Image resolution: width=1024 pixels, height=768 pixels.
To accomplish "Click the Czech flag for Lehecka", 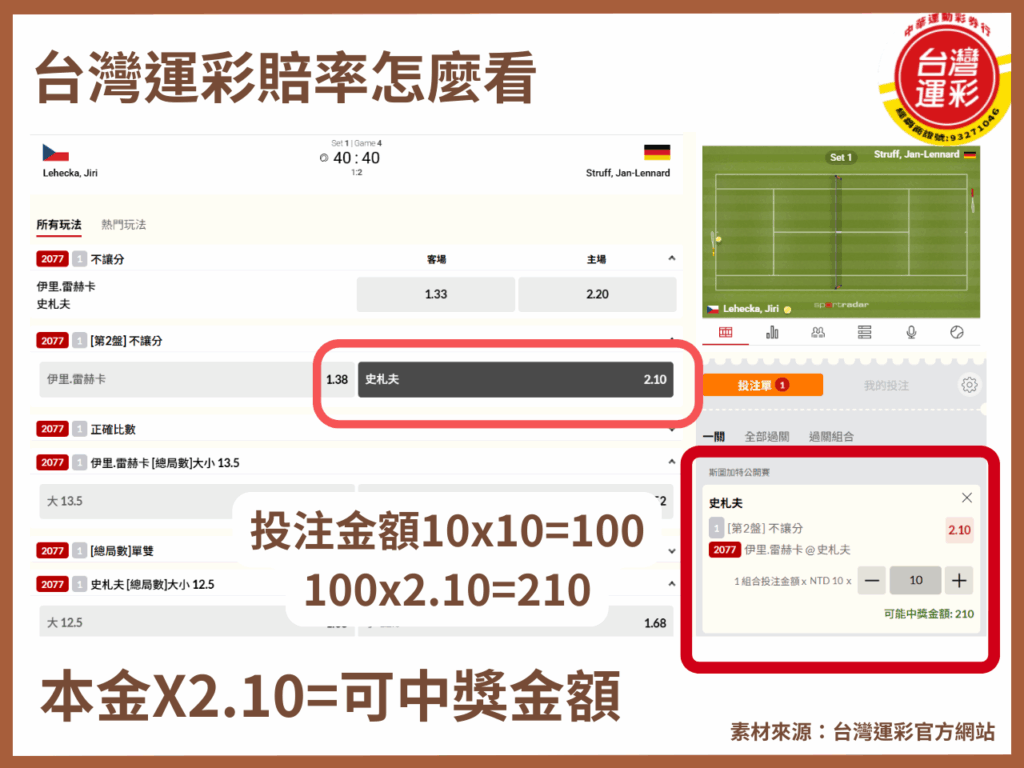I will point(56,153).
